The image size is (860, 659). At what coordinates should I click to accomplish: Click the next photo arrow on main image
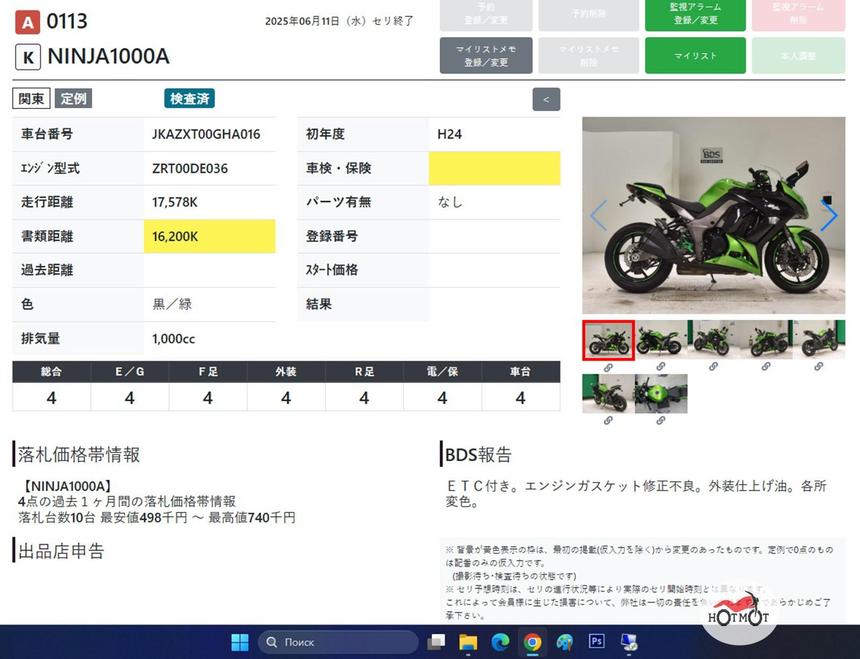tap(828, 216)
